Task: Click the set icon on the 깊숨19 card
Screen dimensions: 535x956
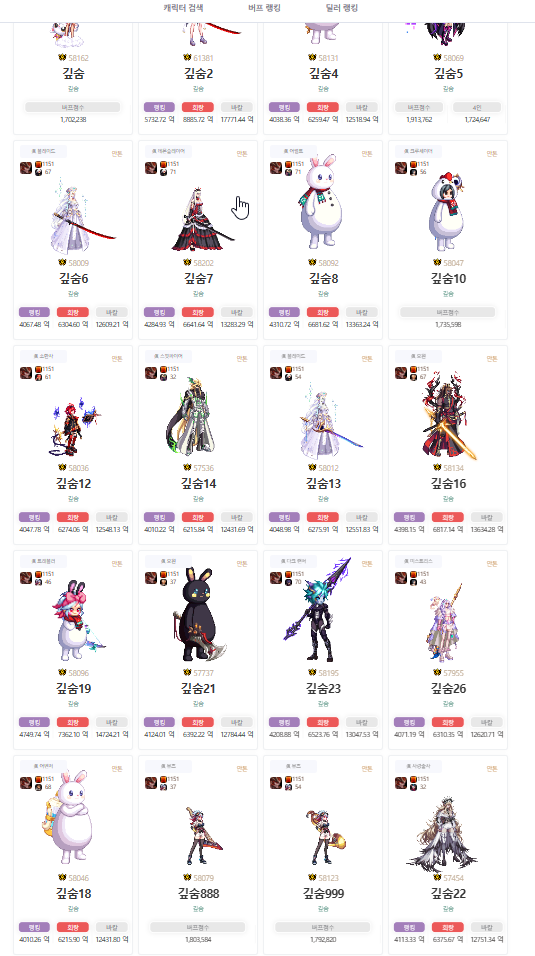Action: pyautogui.click(x=26, y=577)
